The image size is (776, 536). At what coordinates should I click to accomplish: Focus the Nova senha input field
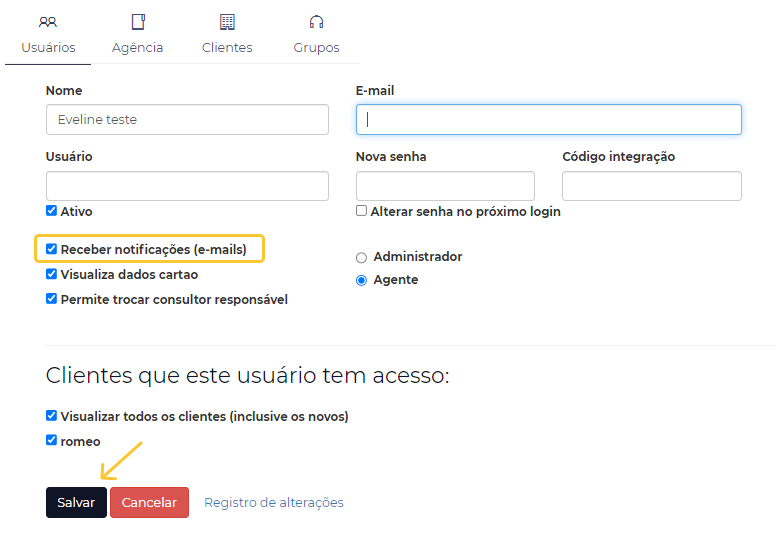pos(445,186)
